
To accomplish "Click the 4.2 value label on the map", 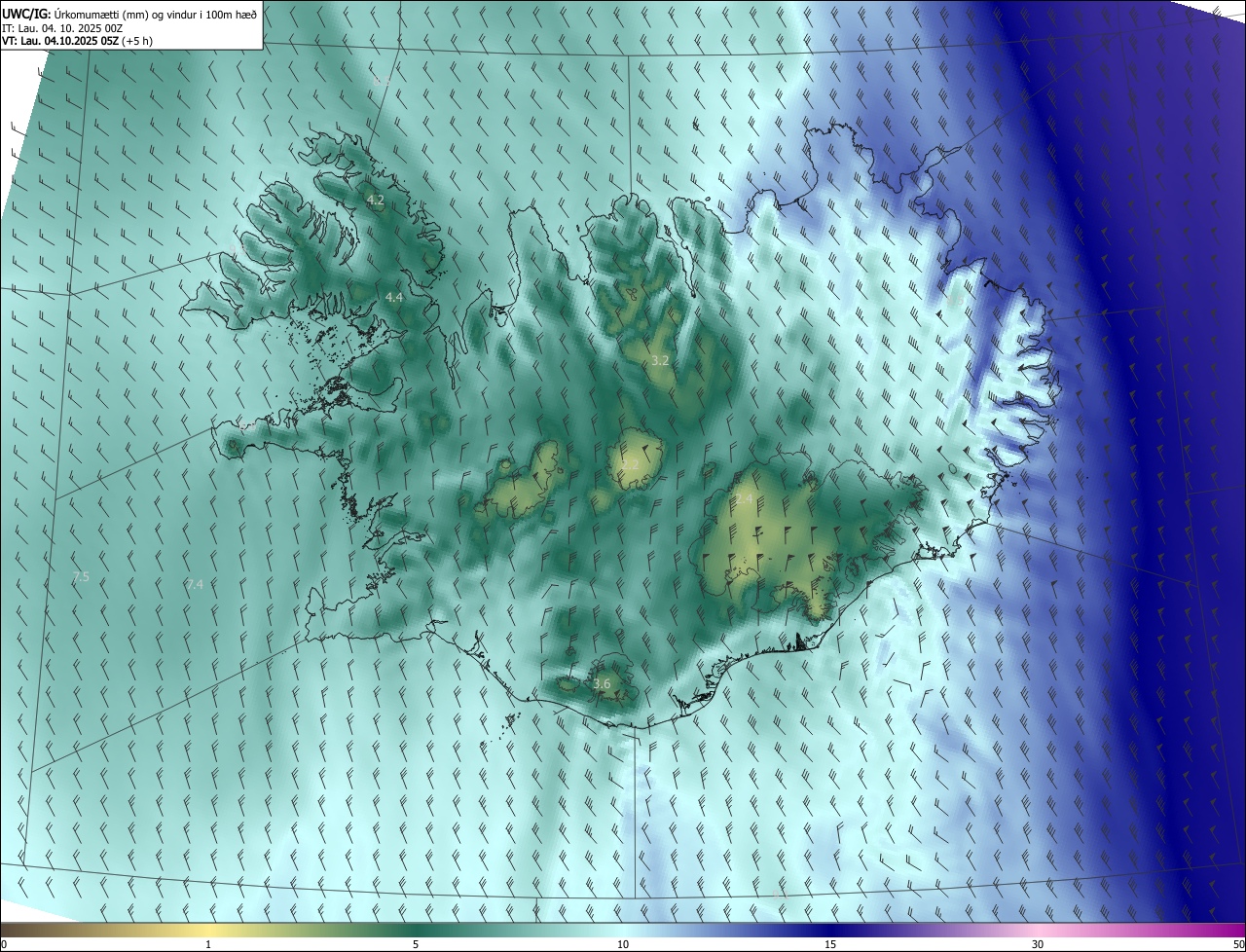I will [376, 200].
